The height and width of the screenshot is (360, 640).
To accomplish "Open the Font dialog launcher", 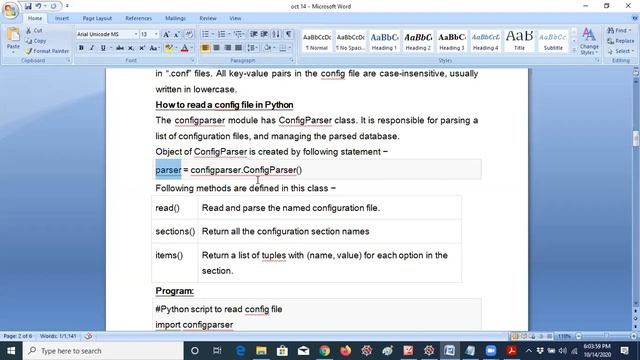I will [193, 60].
